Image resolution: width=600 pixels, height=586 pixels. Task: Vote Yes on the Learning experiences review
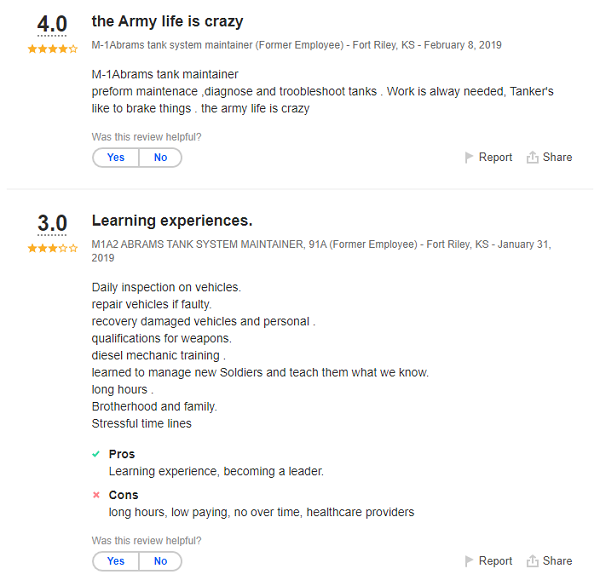pos(116,561)
